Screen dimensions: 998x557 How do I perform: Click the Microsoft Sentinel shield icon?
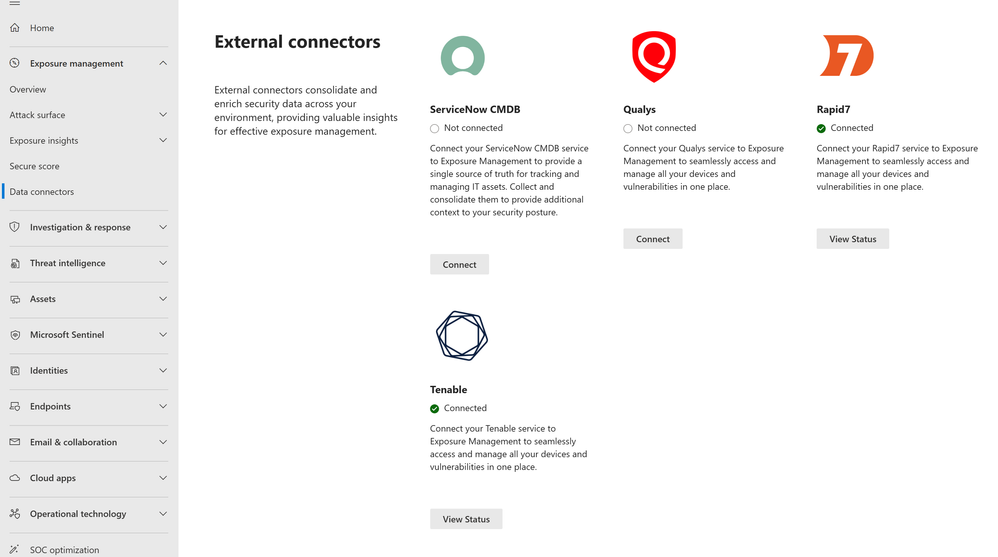click(x=15, y=335)
